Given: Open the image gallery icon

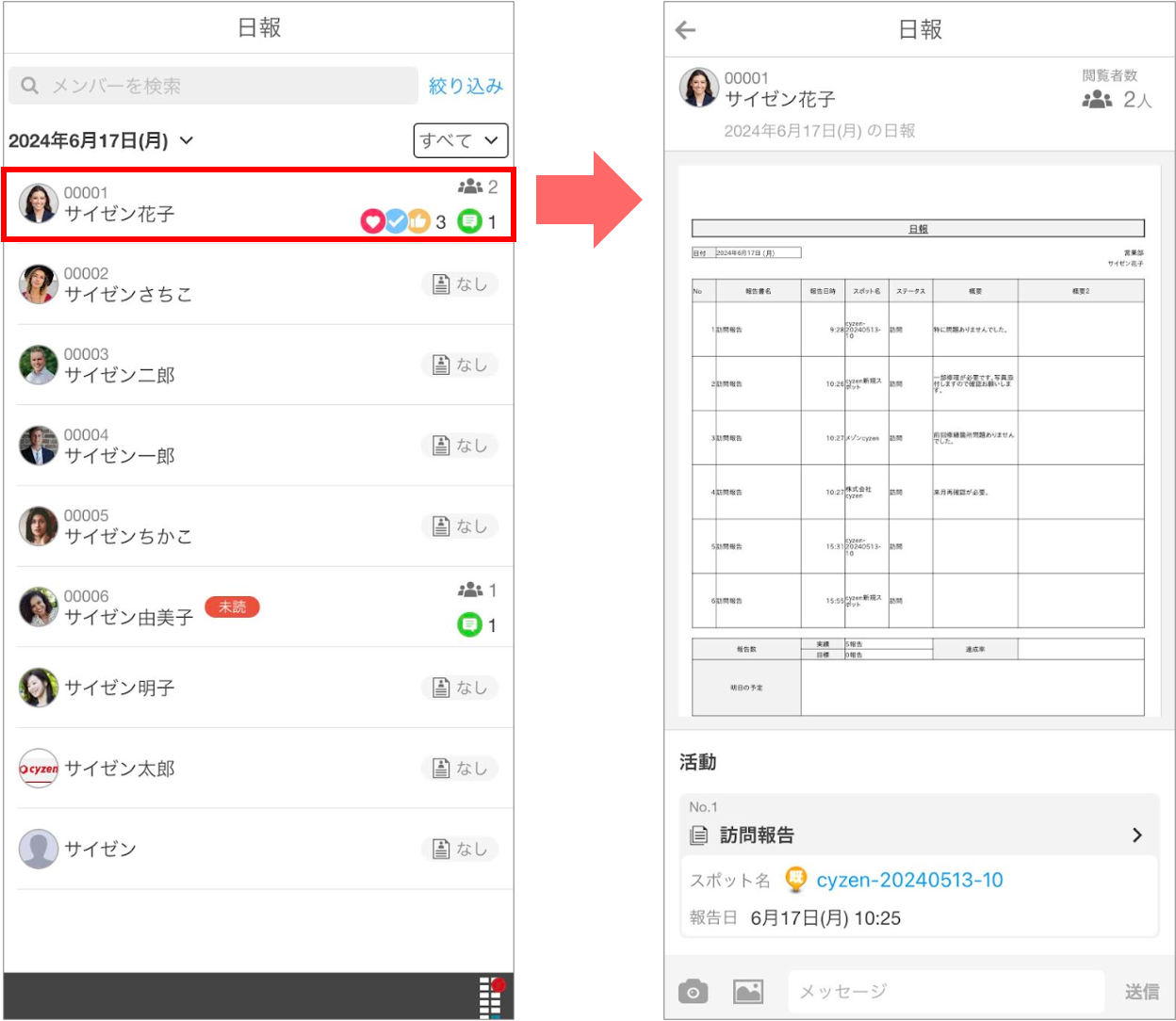Looking at the screenshot, I should tap(748, 991).
